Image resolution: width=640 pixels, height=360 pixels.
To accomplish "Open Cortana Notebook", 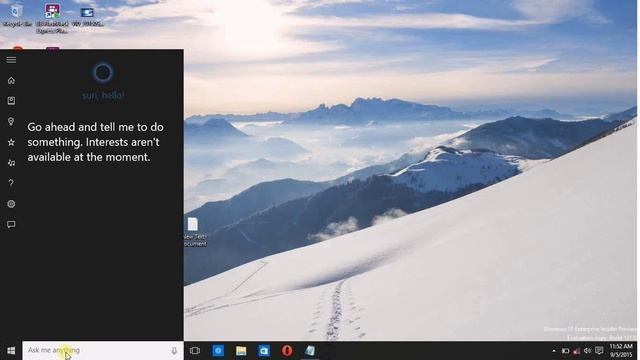I will pyautogui.click(x=11, y=101).
